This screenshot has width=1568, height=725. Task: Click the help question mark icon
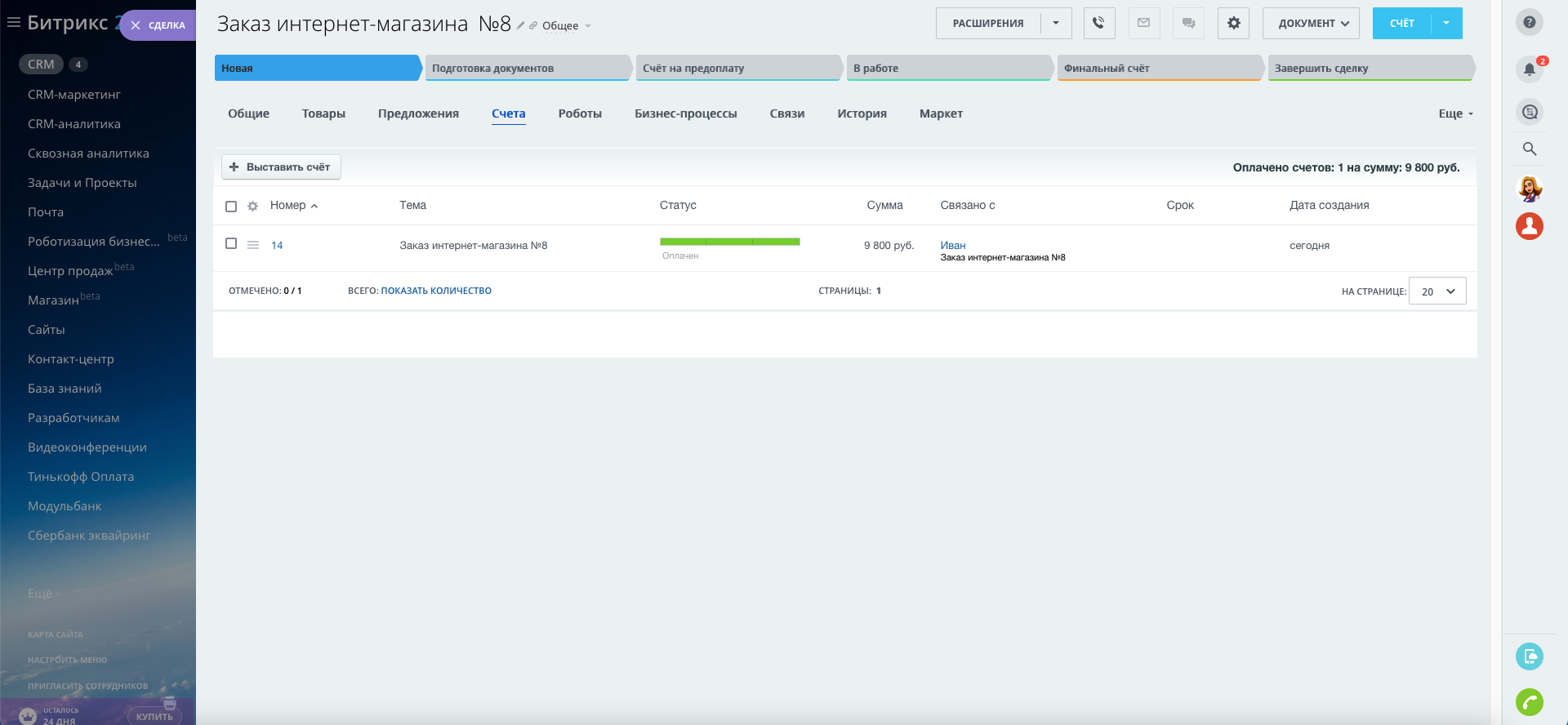(1530, 22)
